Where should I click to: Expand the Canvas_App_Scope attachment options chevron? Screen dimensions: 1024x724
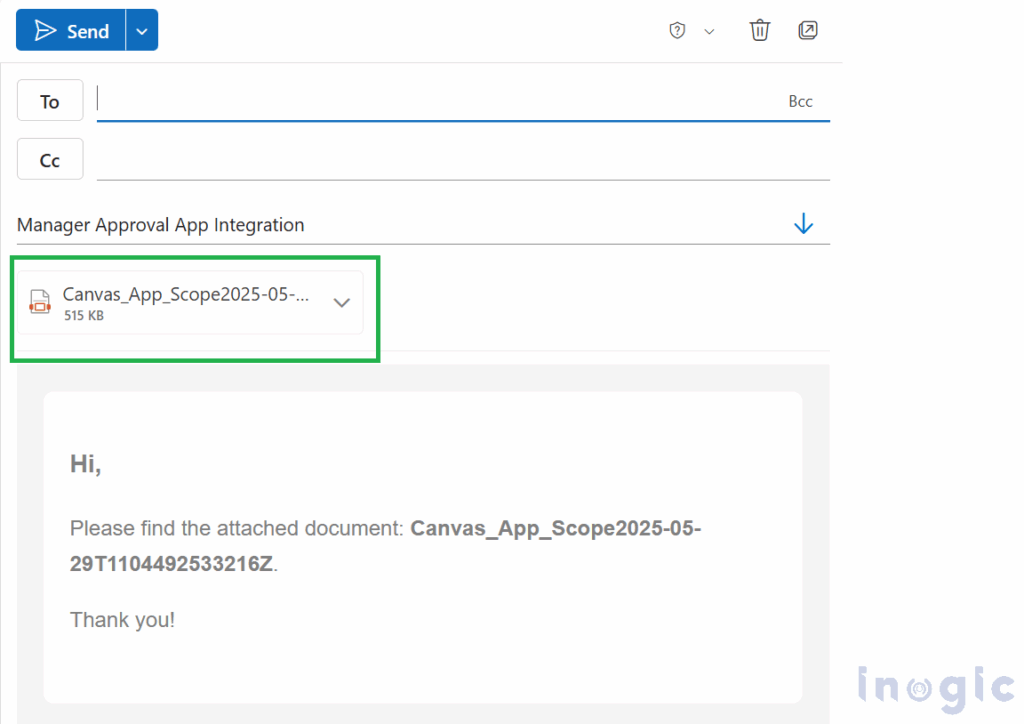pyautogui.click(x=341, y=302)
